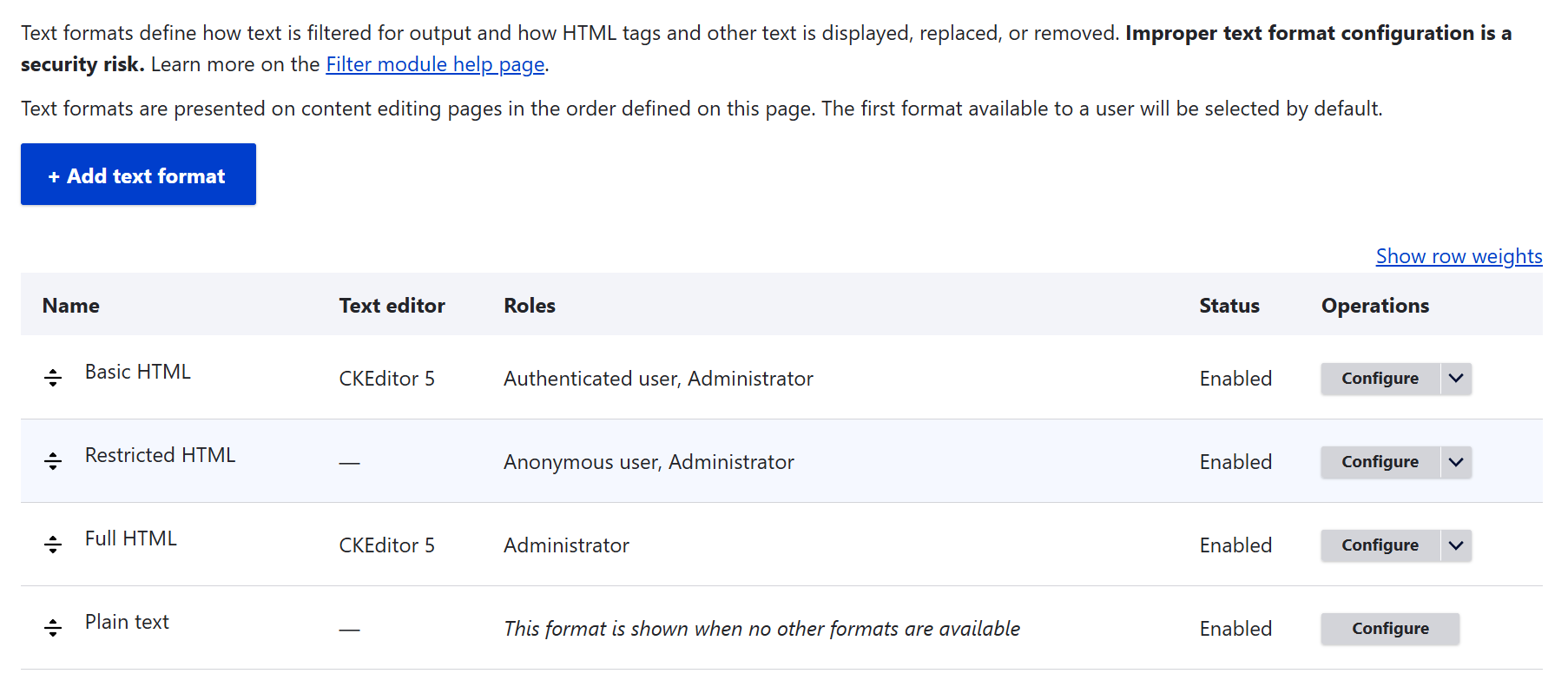Click the Status column header
The height and width of the screenshot is (700, 1568).
[1229, 306]
